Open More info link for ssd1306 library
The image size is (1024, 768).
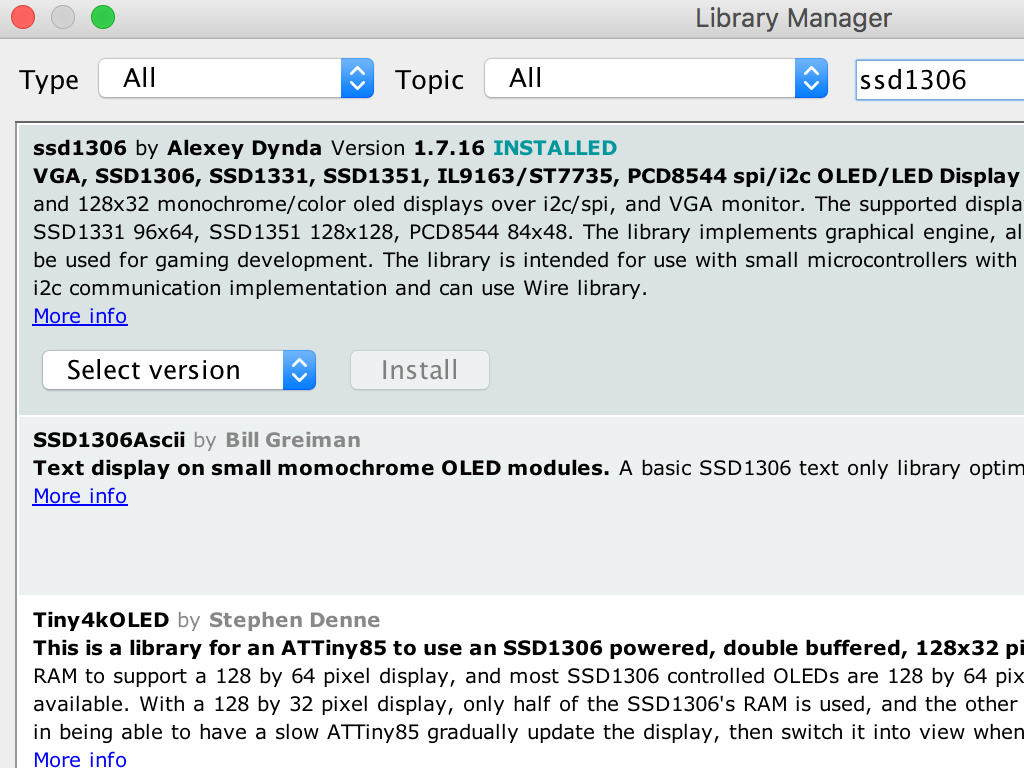[80, 316]
